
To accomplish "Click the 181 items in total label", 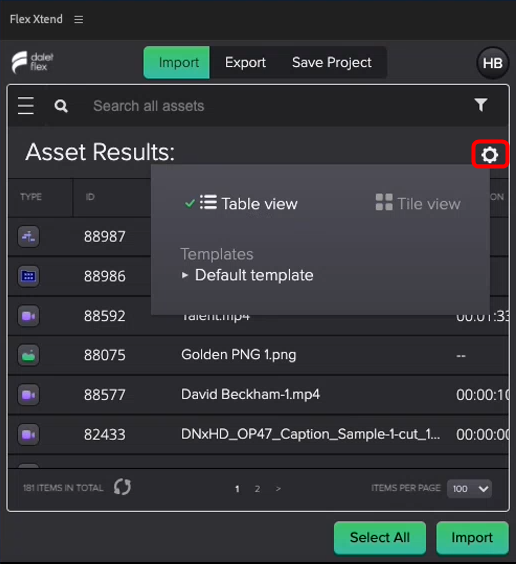I will coord(63,488).
